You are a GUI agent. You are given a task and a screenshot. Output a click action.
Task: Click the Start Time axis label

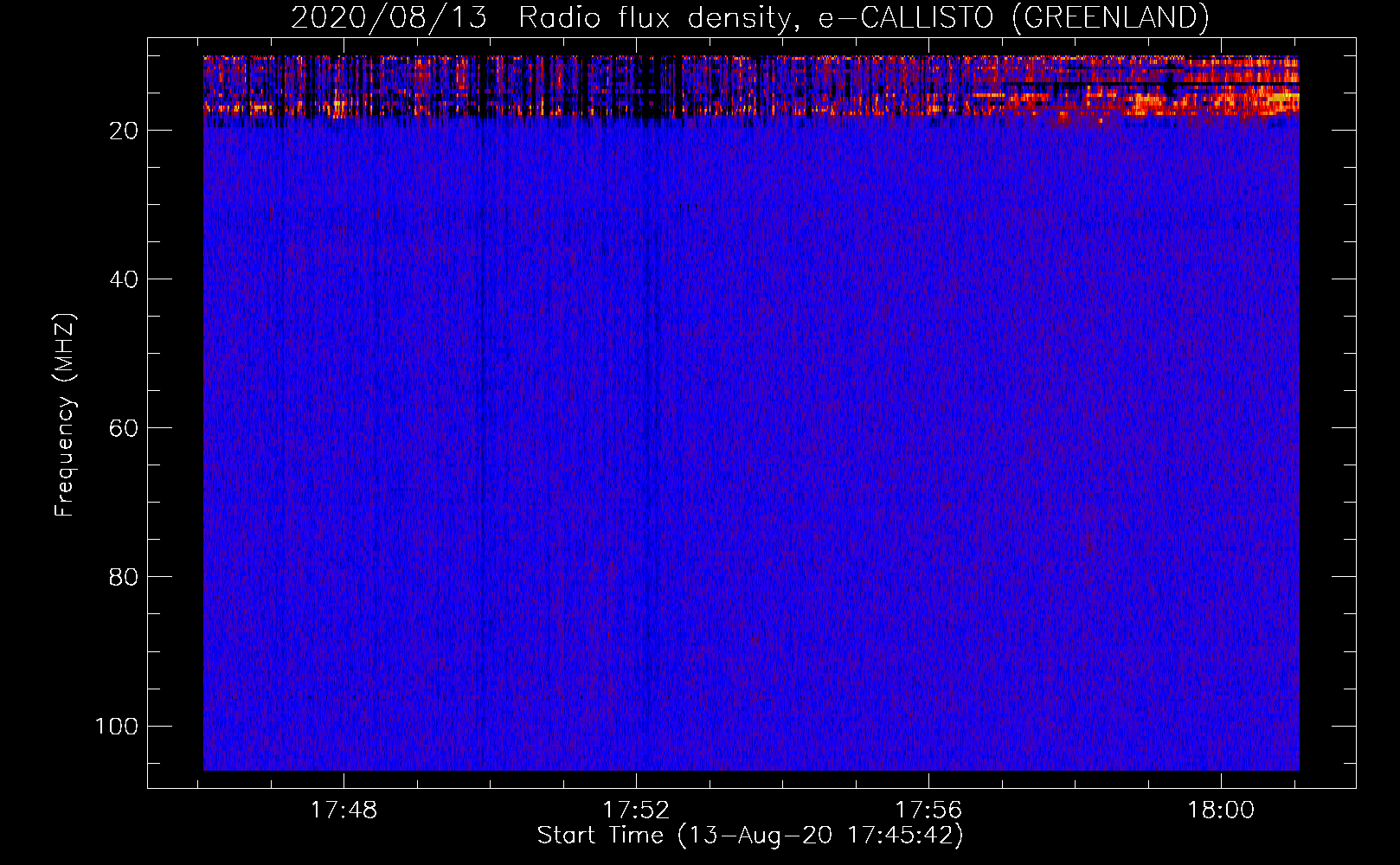click(750, 836)
